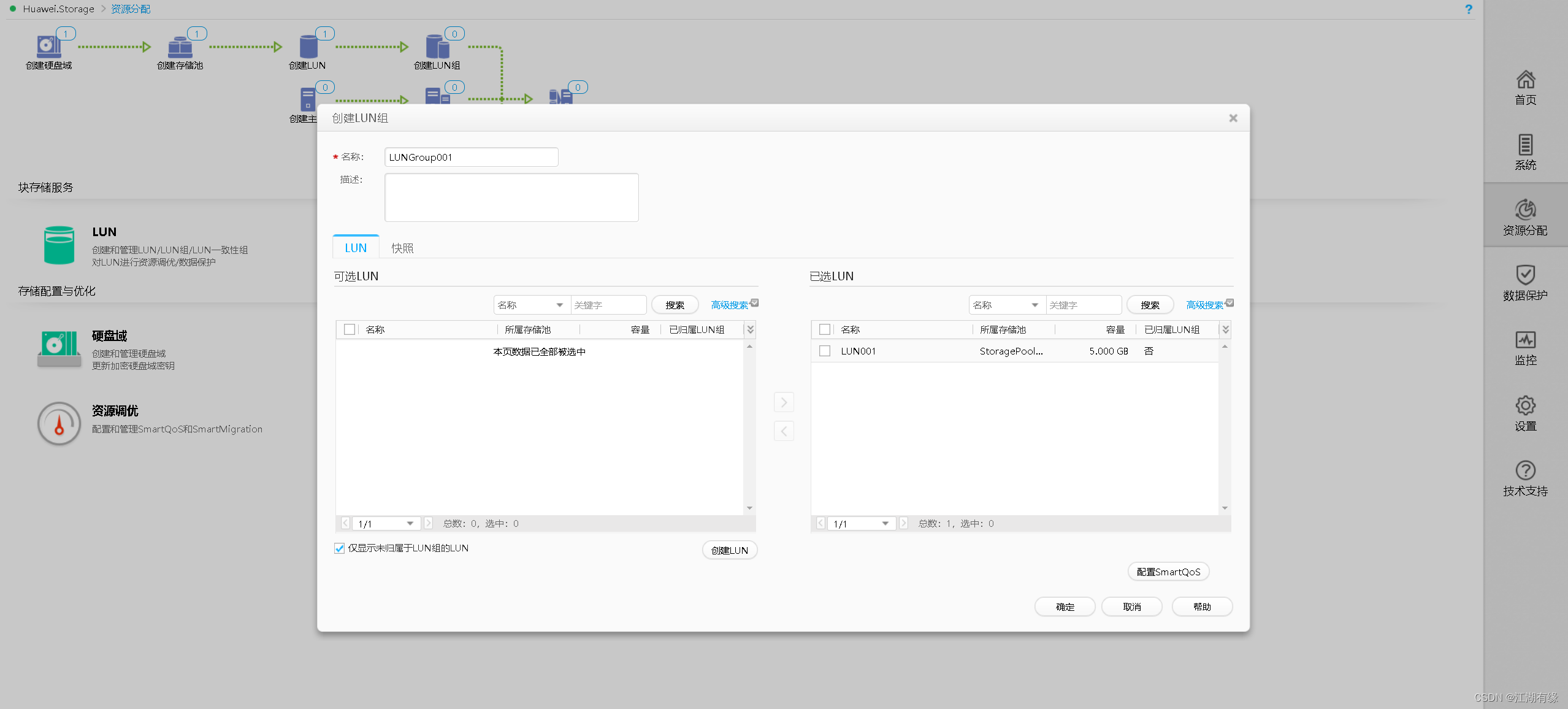The image size is (1568, 709).
Task: Open page selector dropdown in 可选LUN
Action: pos(387,523)
